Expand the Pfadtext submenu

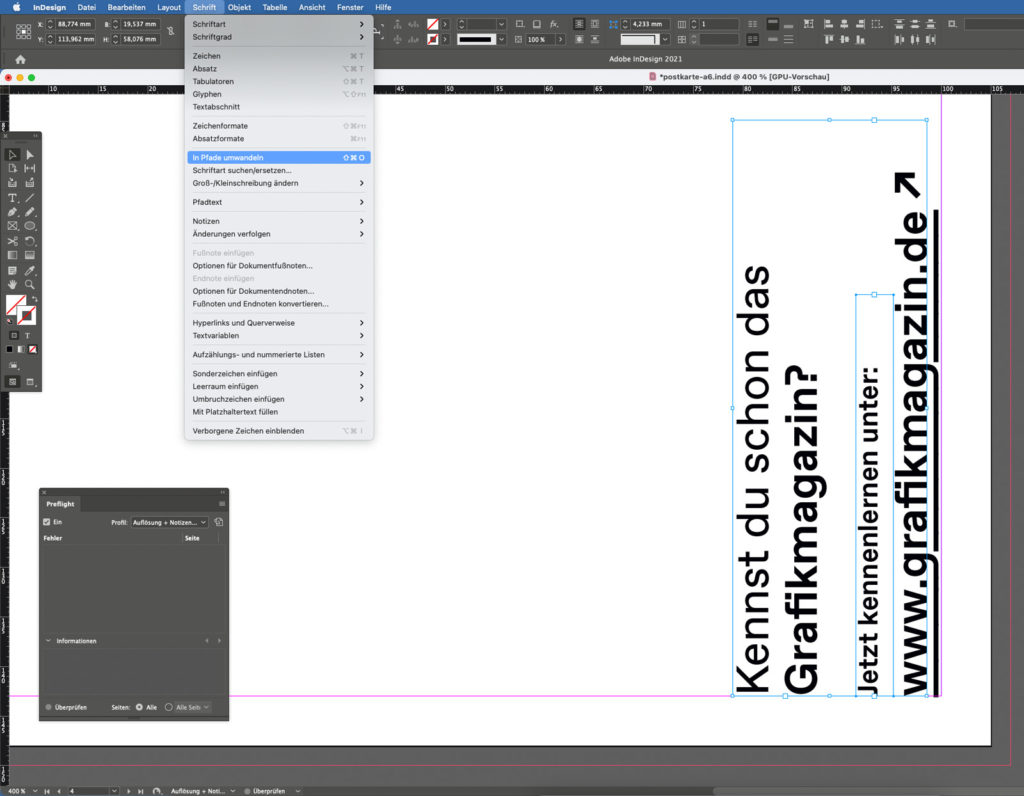pyautogui.click(x=278, y=202)
